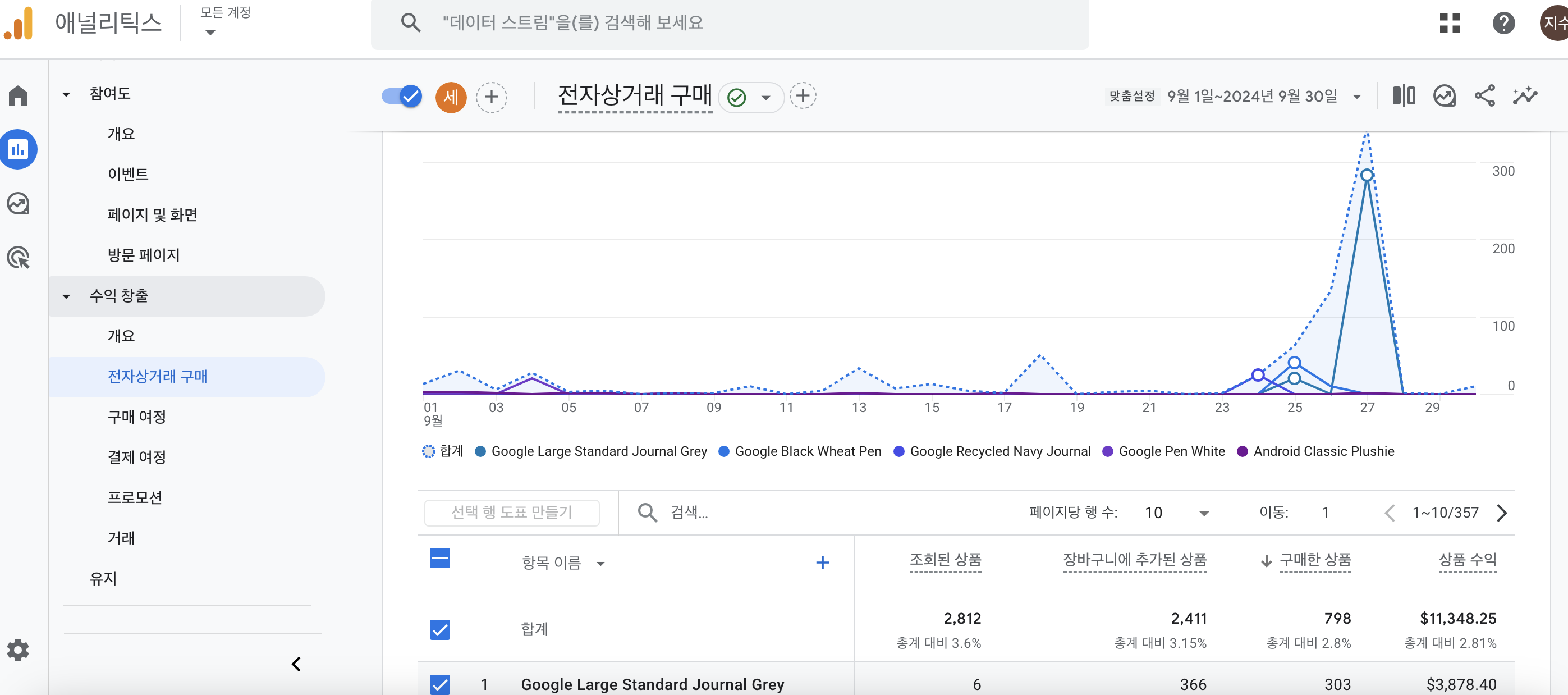The height and width of the screenshot is (695, 1568).
Task: Open the Google apps grid icon
Action: (1450, 23)
